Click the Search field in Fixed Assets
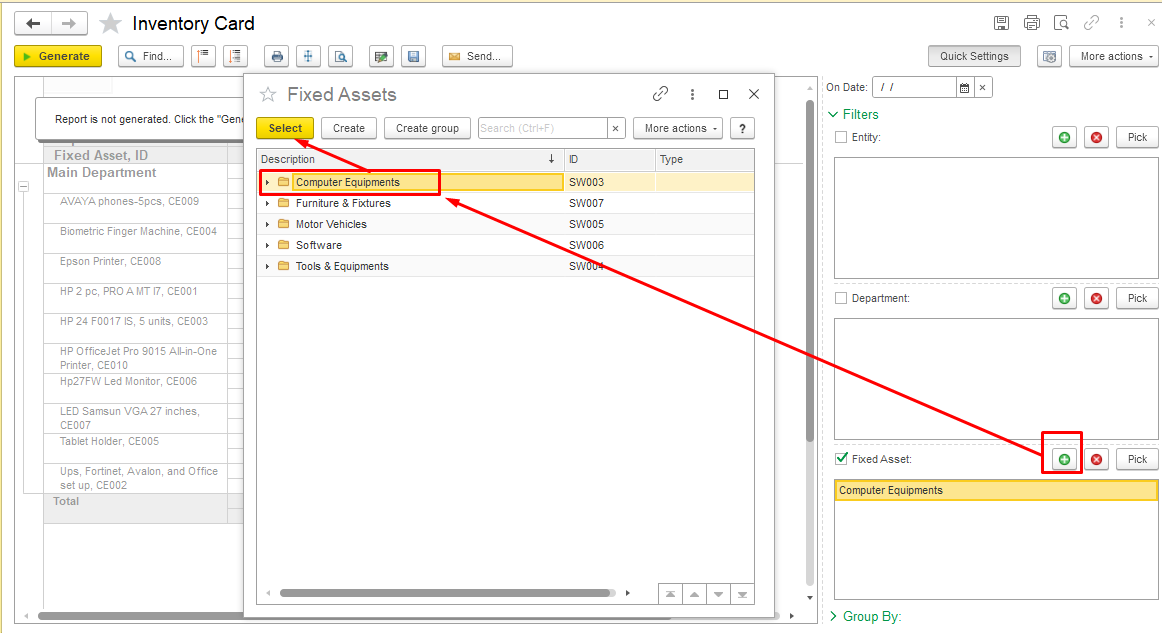 point(541,128)
